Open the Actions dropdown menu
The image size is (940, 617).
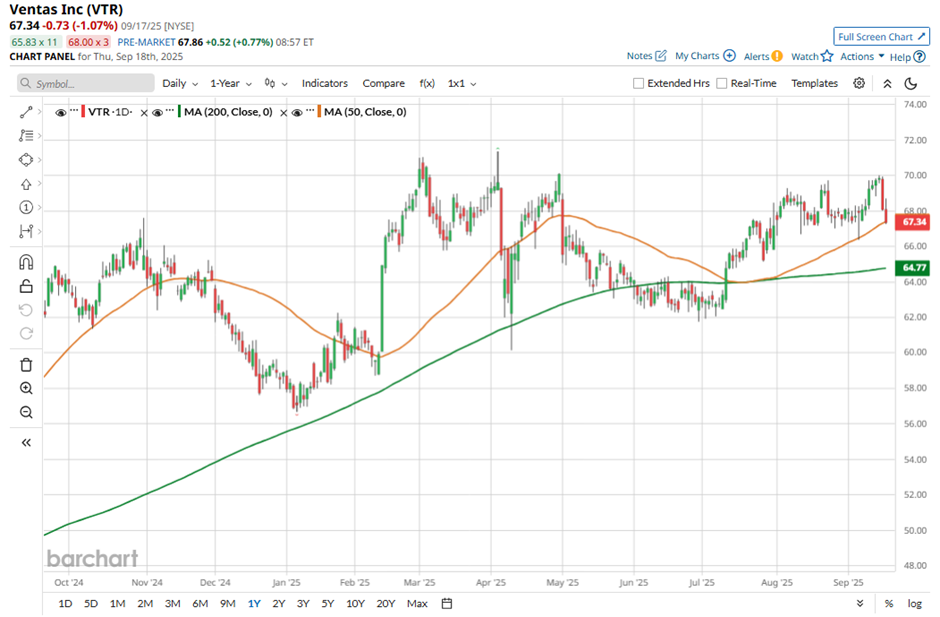[862, 56]
